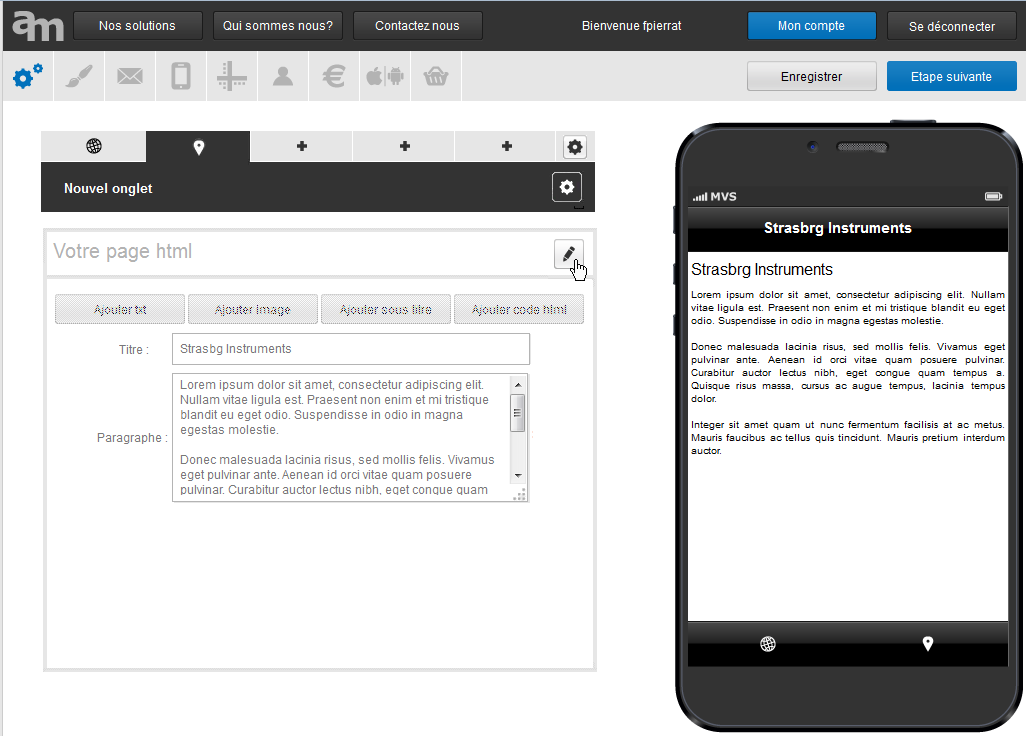Click the Enregistrer button
The height and width of the screenshot is (737, 1026).
pos(811,76)
